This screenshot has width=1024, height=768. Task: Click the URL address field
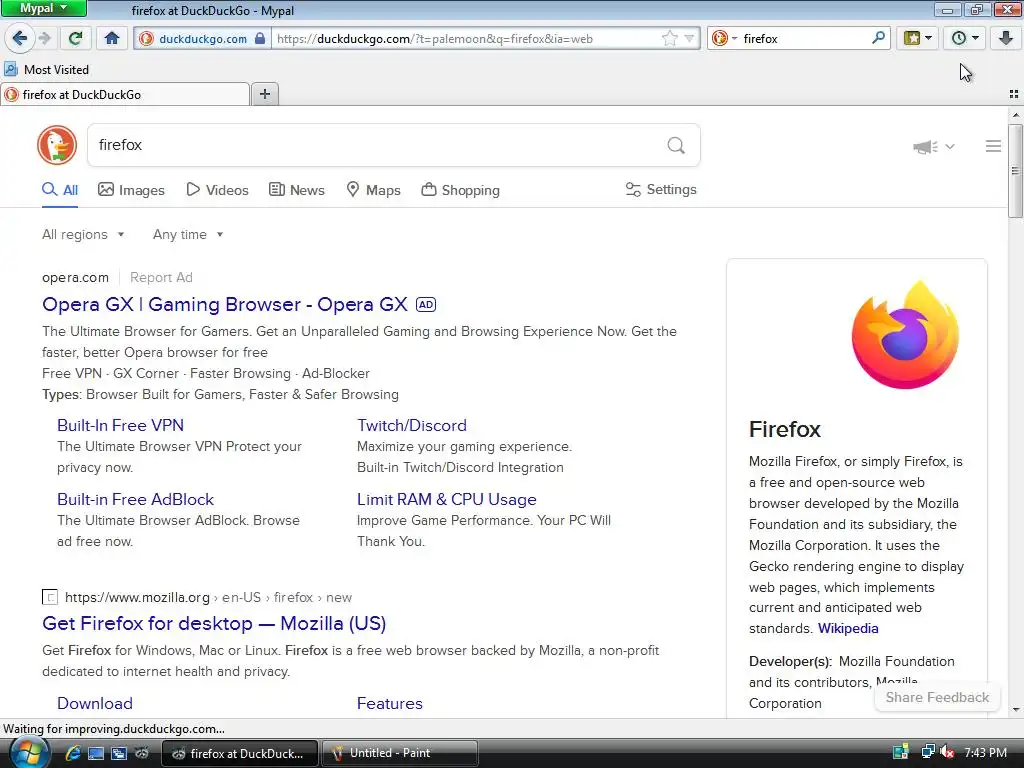[464, 39]
